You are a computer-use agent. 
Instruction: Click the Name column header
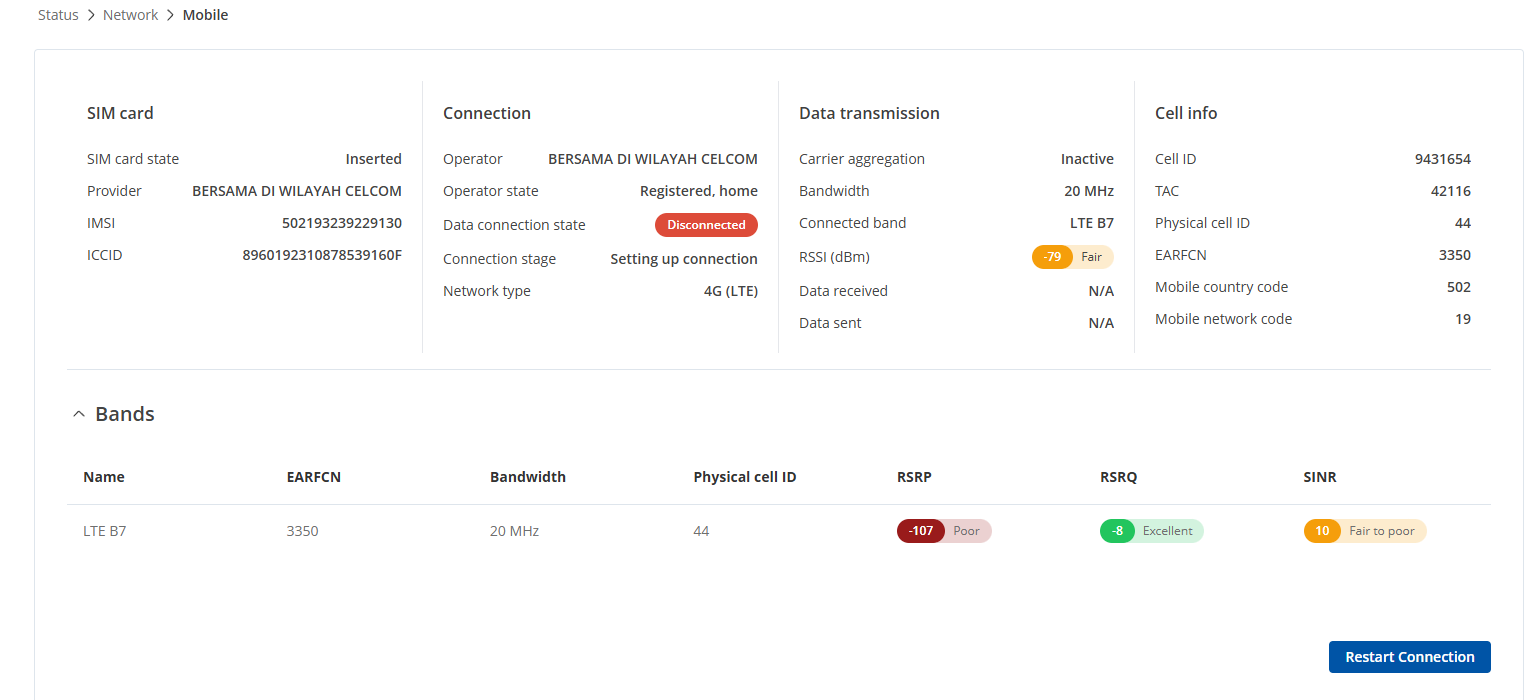tap(104, 477)
